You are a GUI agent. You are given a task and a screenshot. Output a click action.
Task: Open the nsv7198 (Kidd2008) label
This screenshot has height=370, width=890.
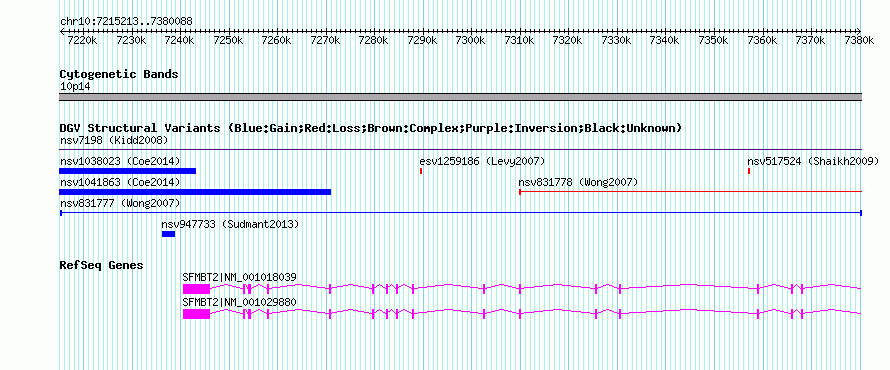(114, 140)
